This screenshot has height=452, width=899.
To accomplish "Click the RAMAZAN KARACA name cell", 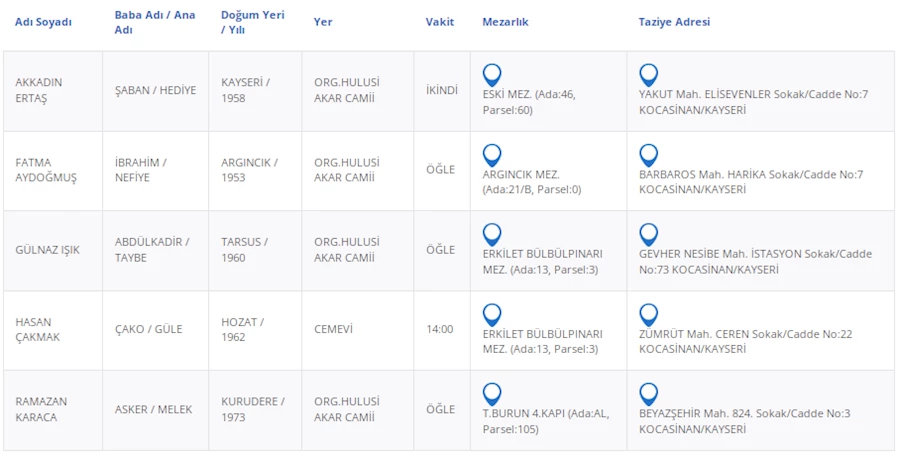I will [43, 409].
